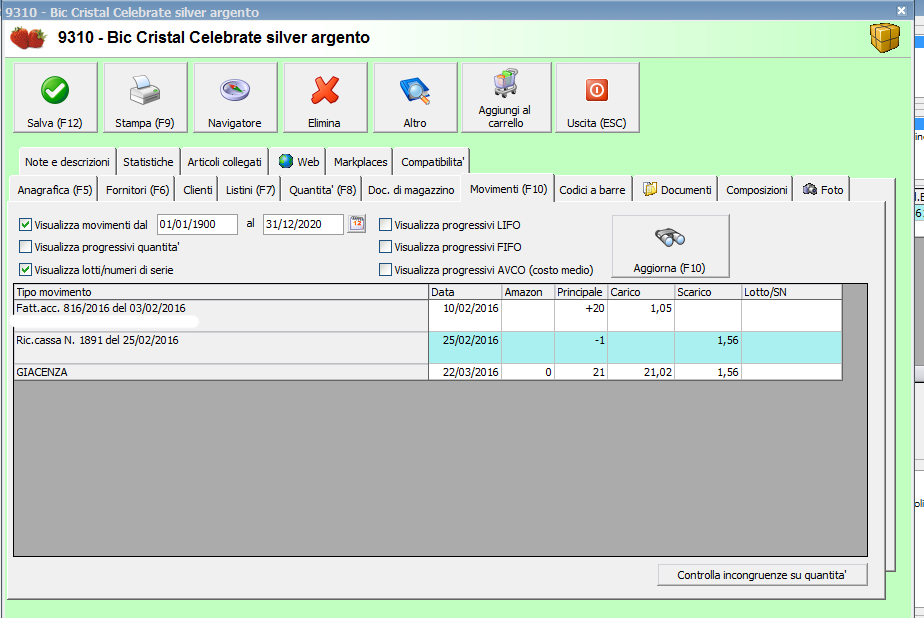
Task: Click the start date field 01/01/1900
Action: [197, 224]
